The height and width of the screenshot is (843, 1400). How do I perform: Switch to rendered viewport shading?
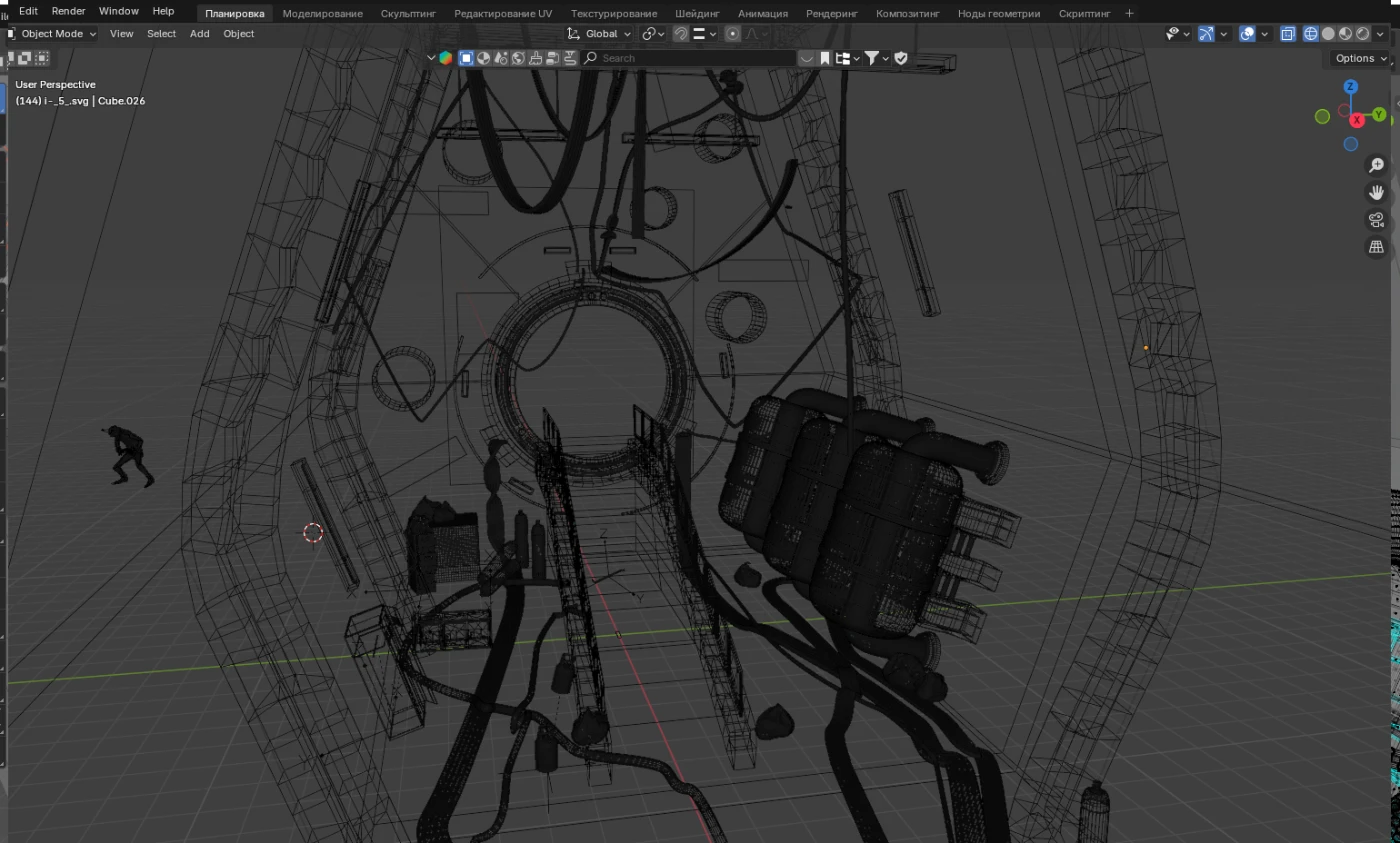[x=1362, y=33]
